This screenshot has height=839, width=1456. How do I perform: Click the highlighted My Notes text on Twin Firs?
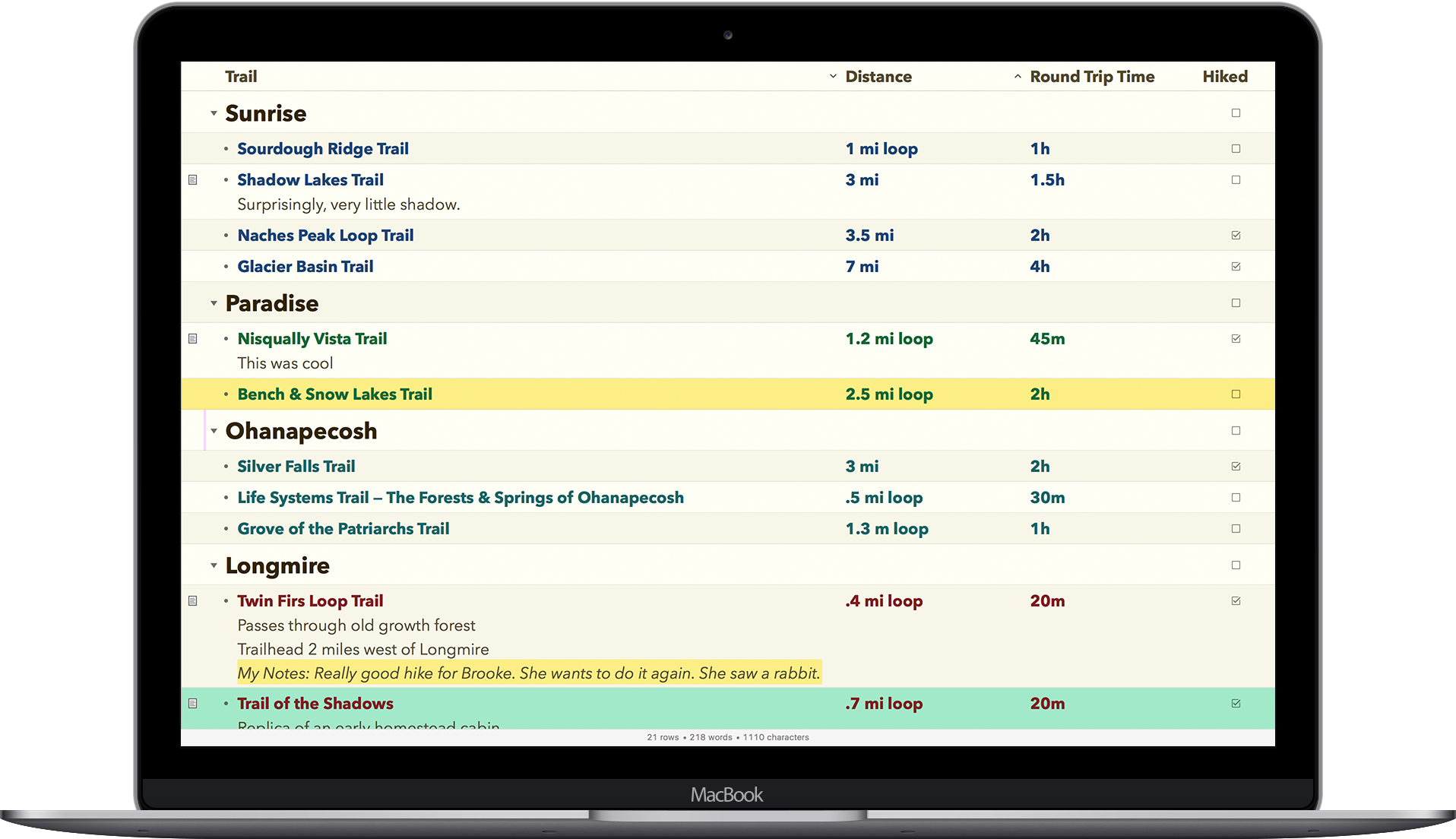(529, 673)
